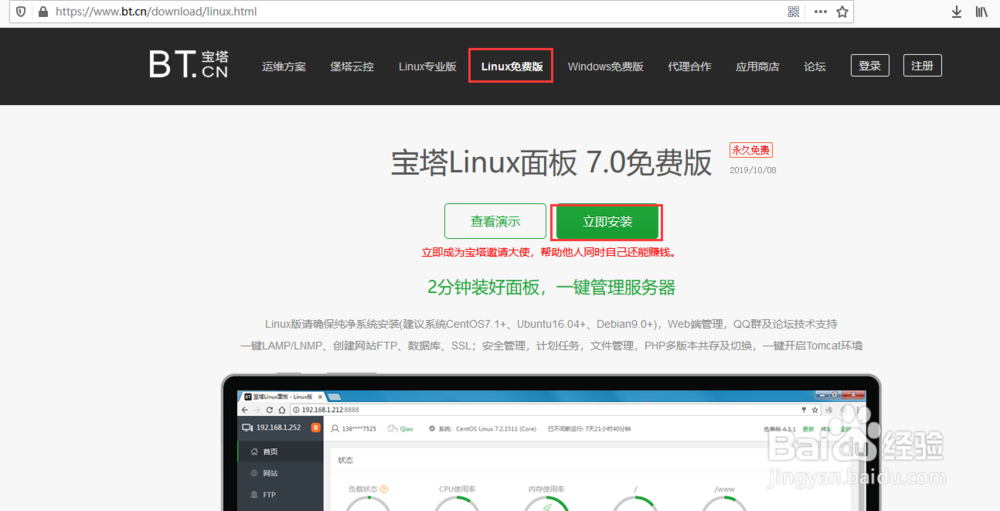Click the description line mentioning CentOS7.1+
Image resolution: width=1000 pixels, height=511 pixels.
click(x=551, y=324)
